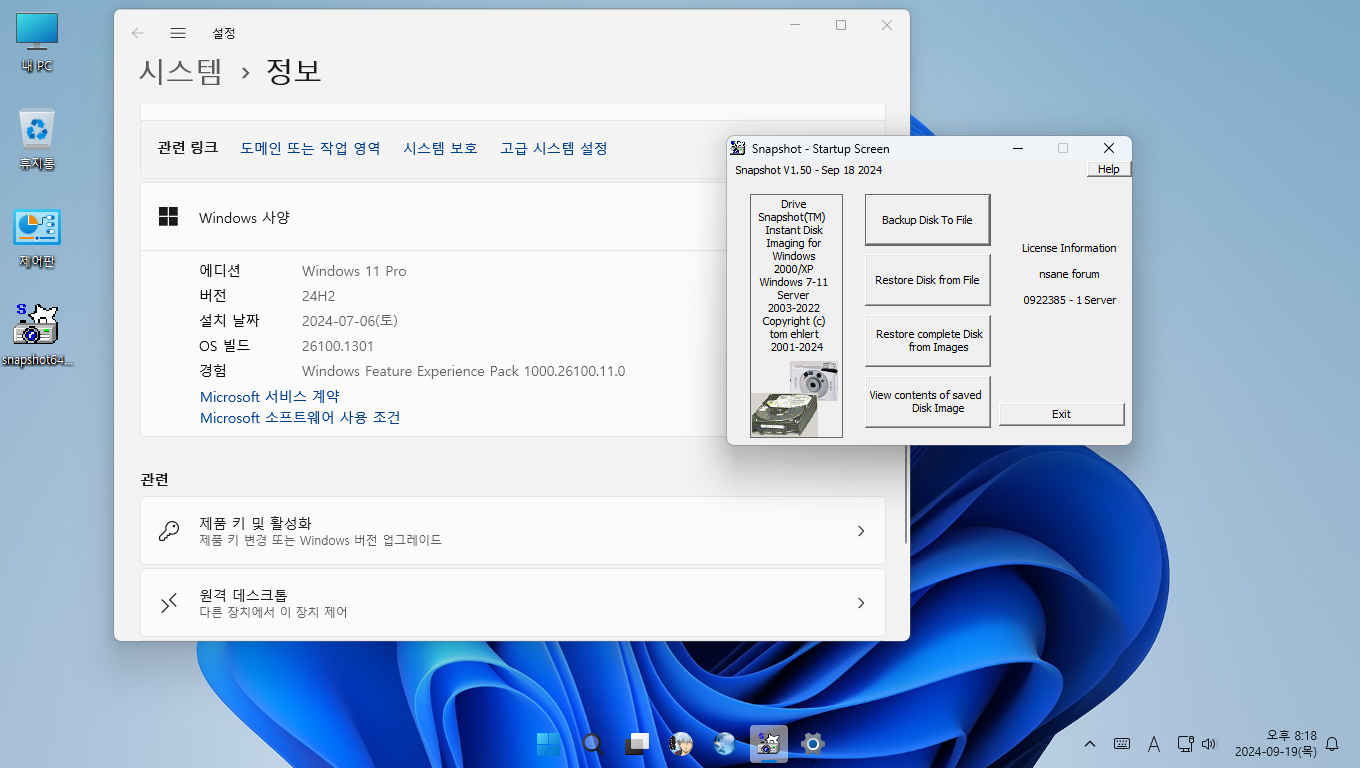The height and width of the screenshot is (768, 1360).
Task: Minimize the Snapshot window
Action: 1017,148
